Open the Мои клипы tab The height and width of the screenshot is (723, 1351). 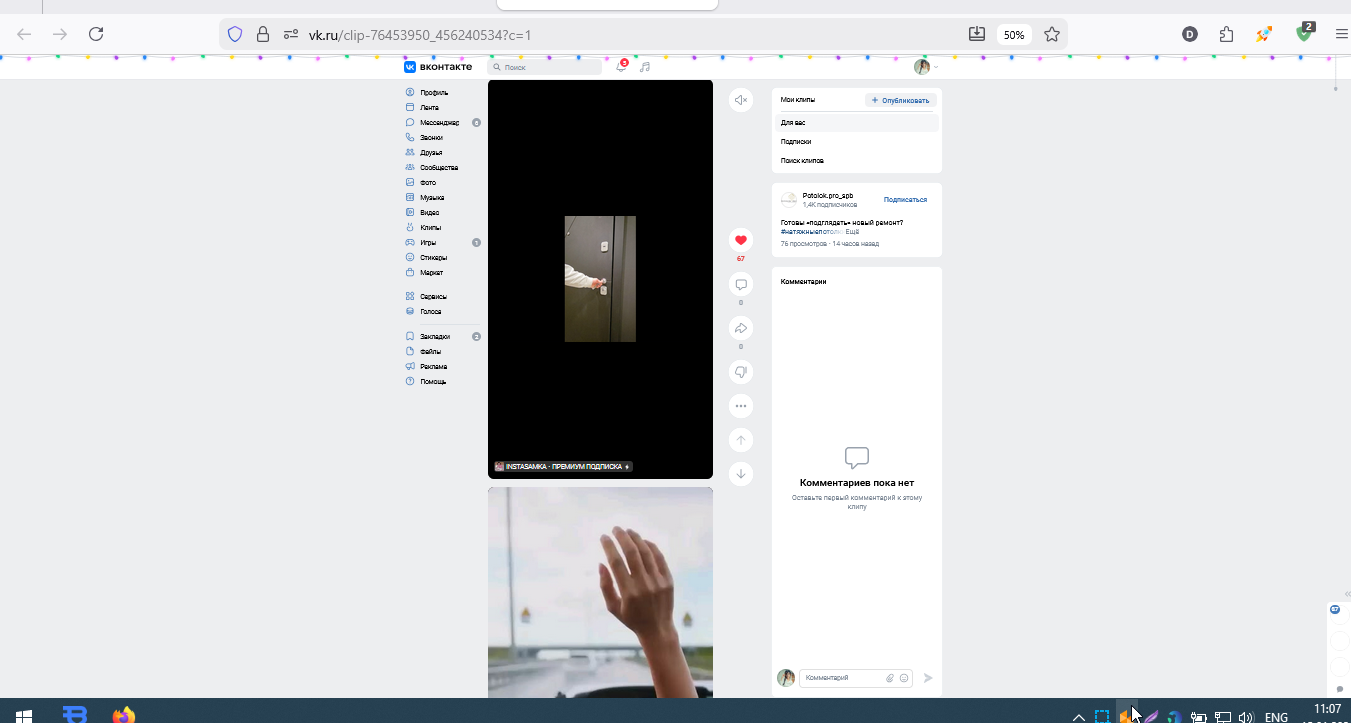pyautogui.click(x=798, y=100)
